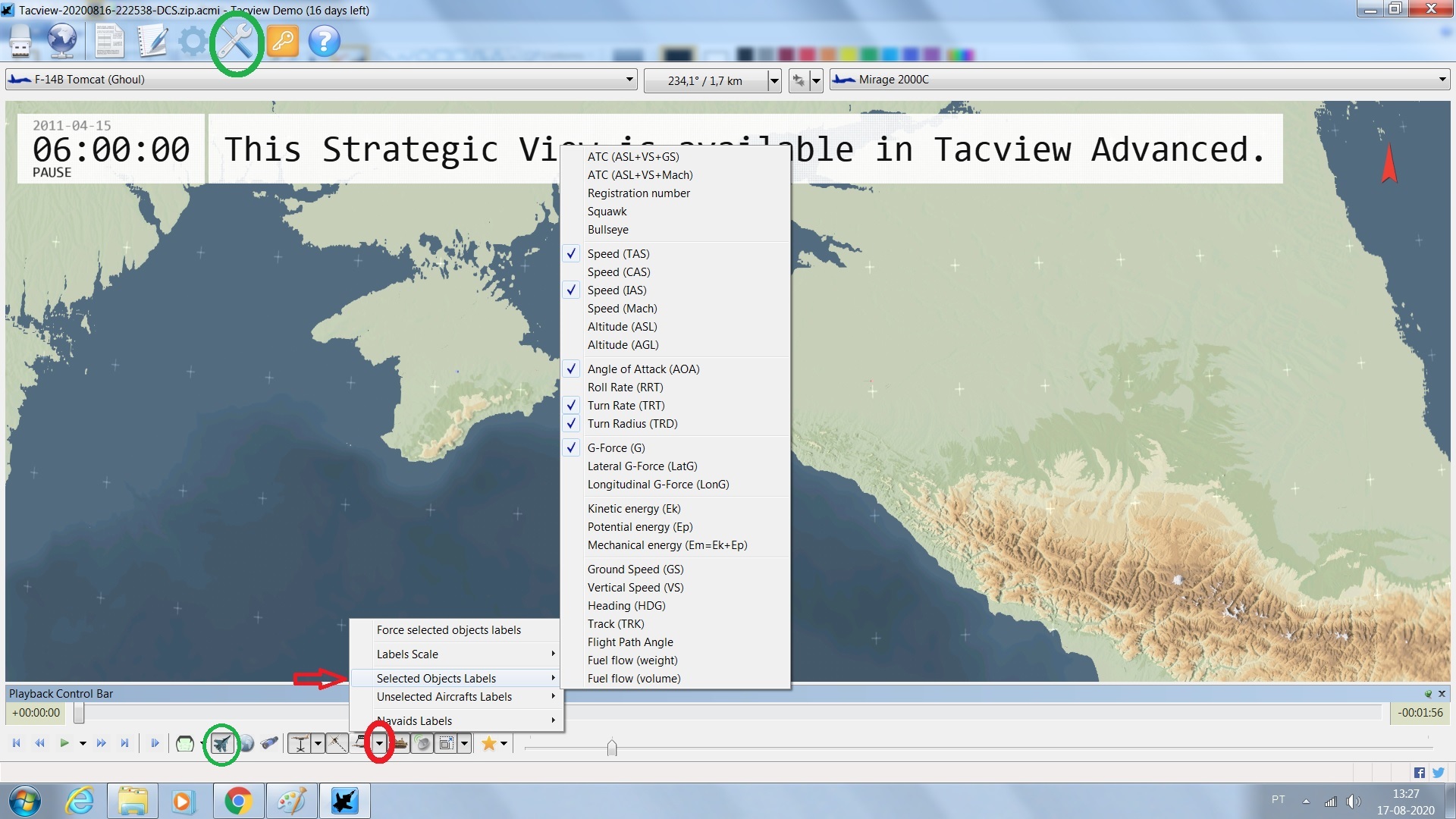Image resolution: width=1456 pixels, height=819 pixels.
Task: Click the blue question mark help icon
Action: 324,41
